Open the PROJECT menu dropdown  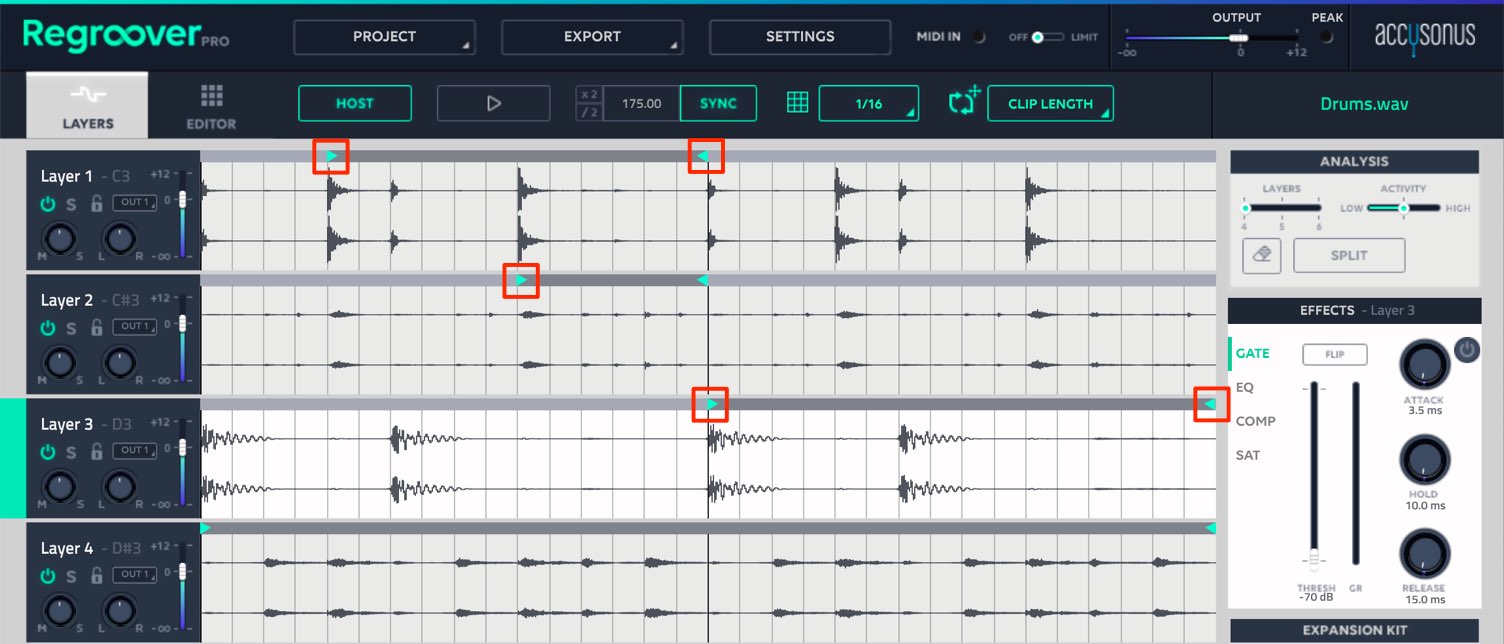pyautogui.click(x=384, y=37)
